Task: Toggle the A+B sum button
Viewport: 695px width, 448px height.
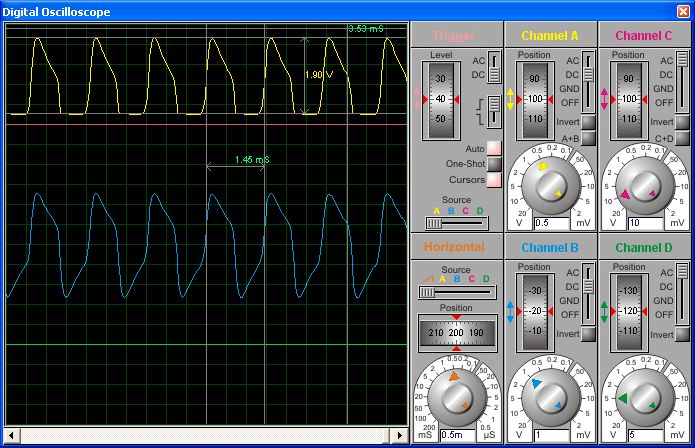Action: pyautogui.click(x=588, y=138)
